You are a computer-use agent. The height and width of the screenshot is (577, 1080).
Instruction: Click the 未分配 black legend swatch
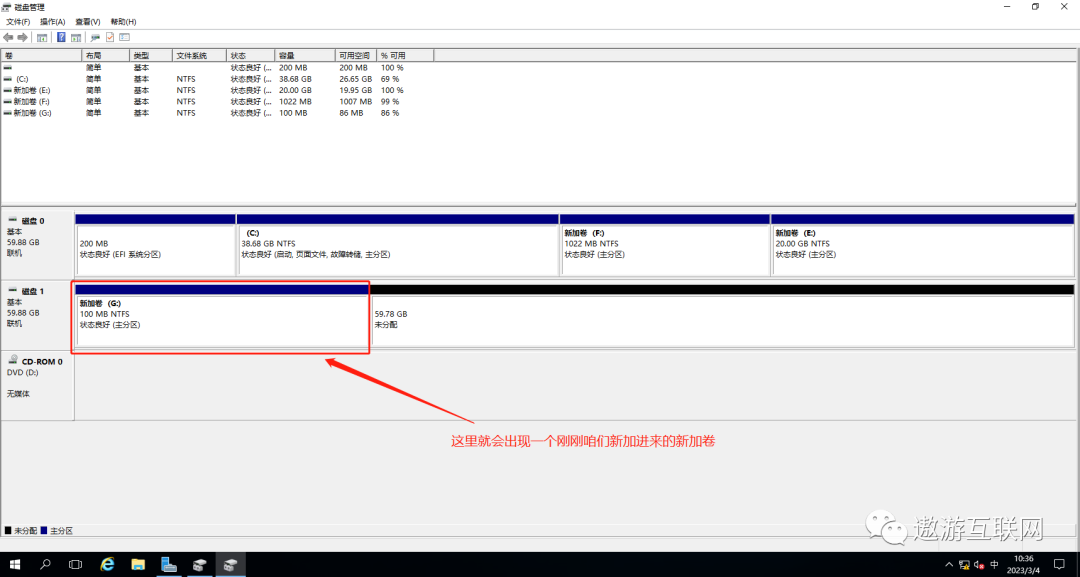[x=8, y=531]
